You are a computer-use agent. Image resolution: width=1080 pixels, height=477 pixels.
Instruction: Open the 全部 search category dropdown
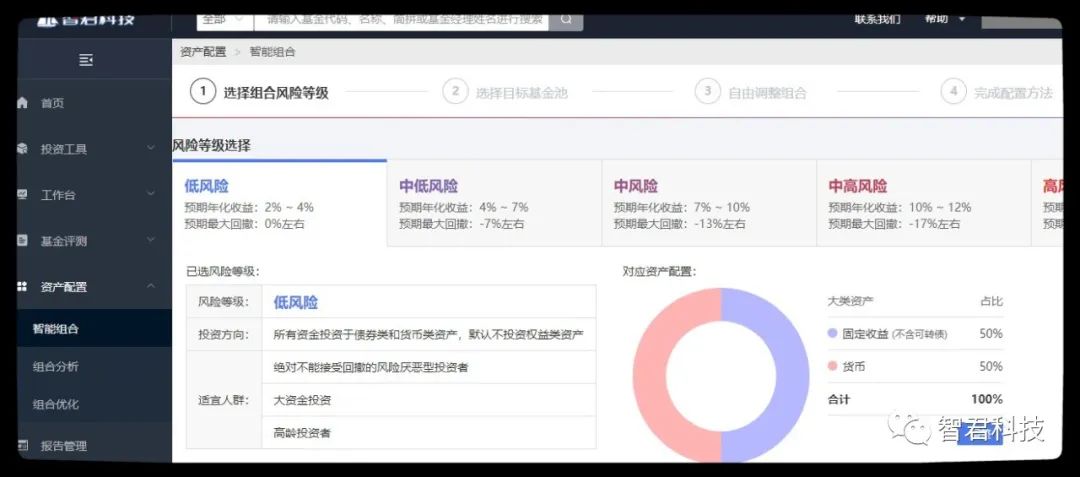click(225, 21)
